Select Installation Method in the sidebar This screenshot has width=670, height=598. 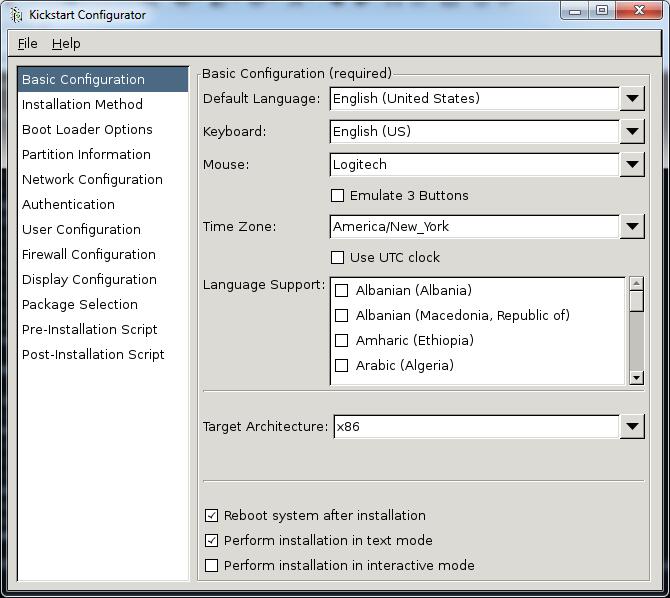[82, 104]
